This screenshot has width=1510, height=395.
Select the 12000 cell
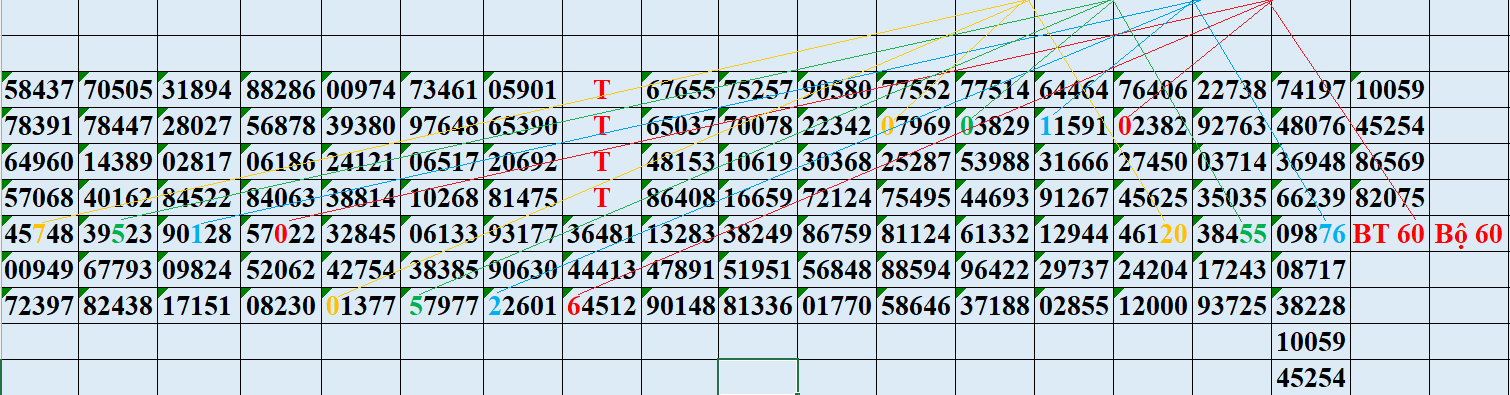pyautogui.click(x=1153, y=305)
